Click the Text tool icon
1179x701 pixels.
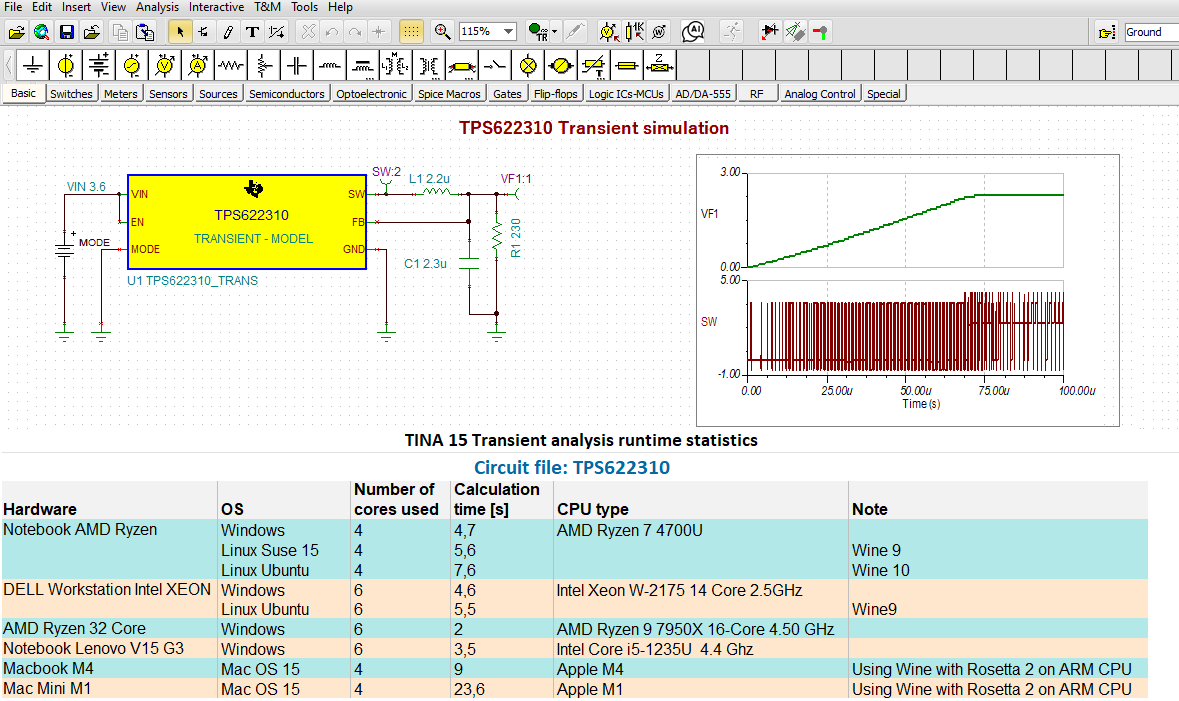[252, 32]
